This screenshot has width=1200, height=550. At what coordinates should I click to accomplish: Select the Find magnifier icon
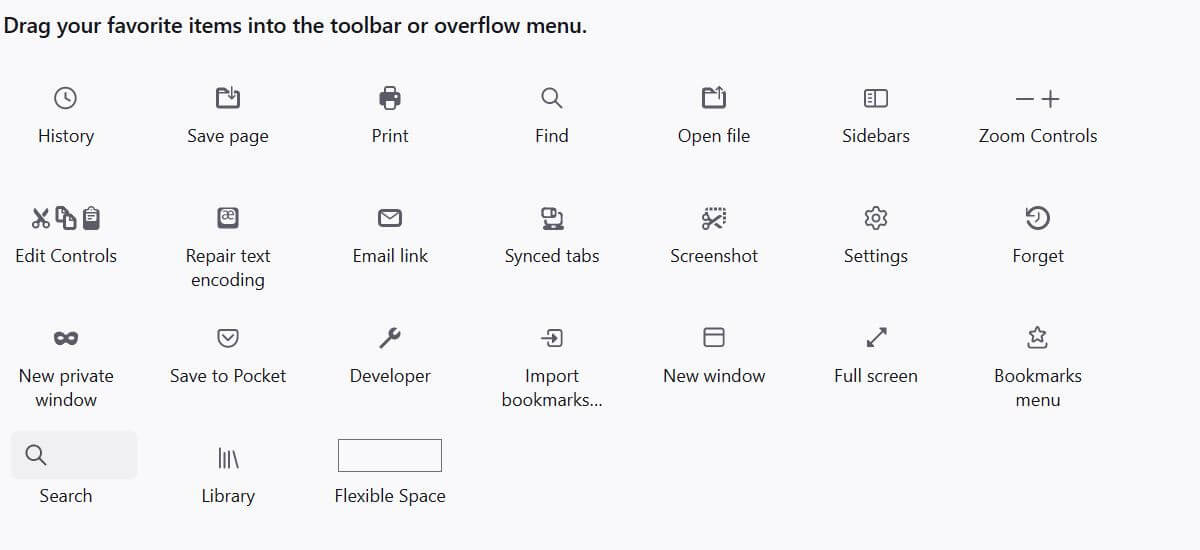point(551,98)
